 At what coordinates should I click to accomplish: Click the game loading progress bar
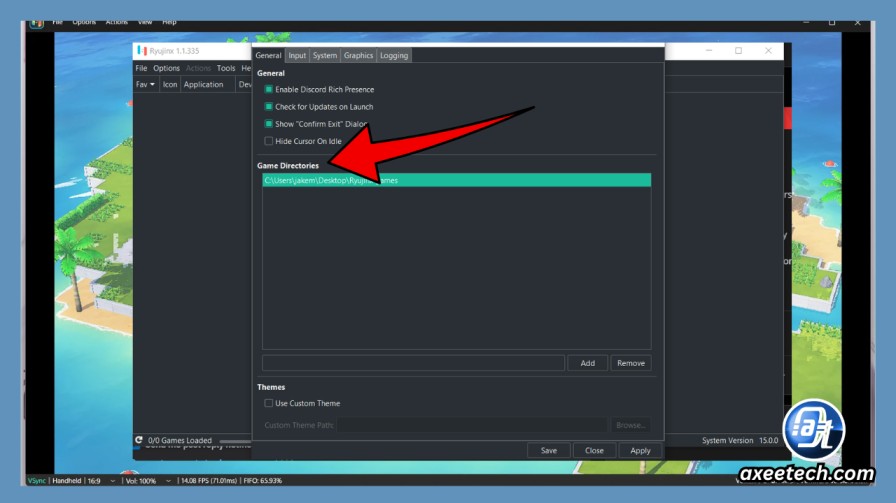coord(235,441)
